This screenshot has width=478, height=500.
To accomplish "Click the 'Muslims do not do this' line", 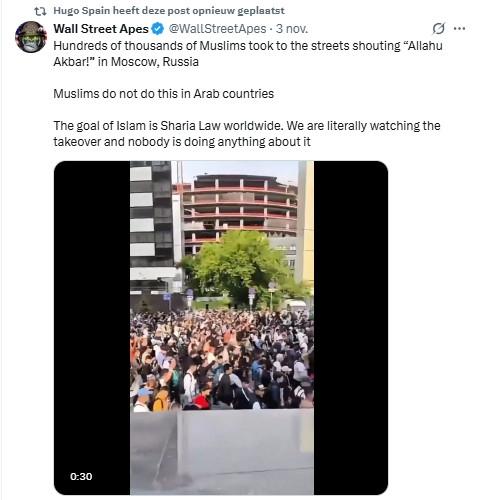I will [163, 94].
